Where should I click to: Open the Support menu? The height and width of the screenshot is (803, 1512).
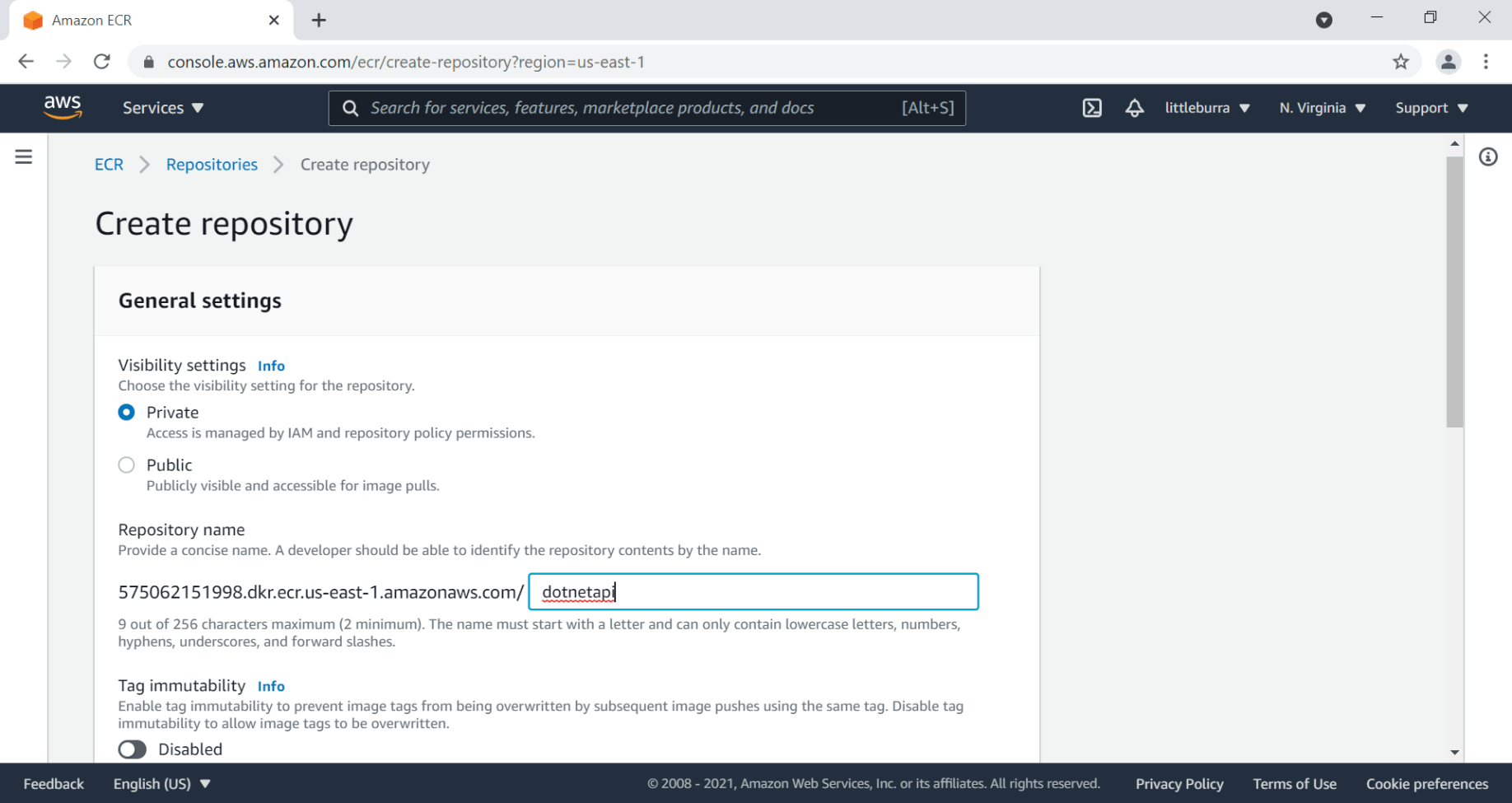coord(1431,108)
